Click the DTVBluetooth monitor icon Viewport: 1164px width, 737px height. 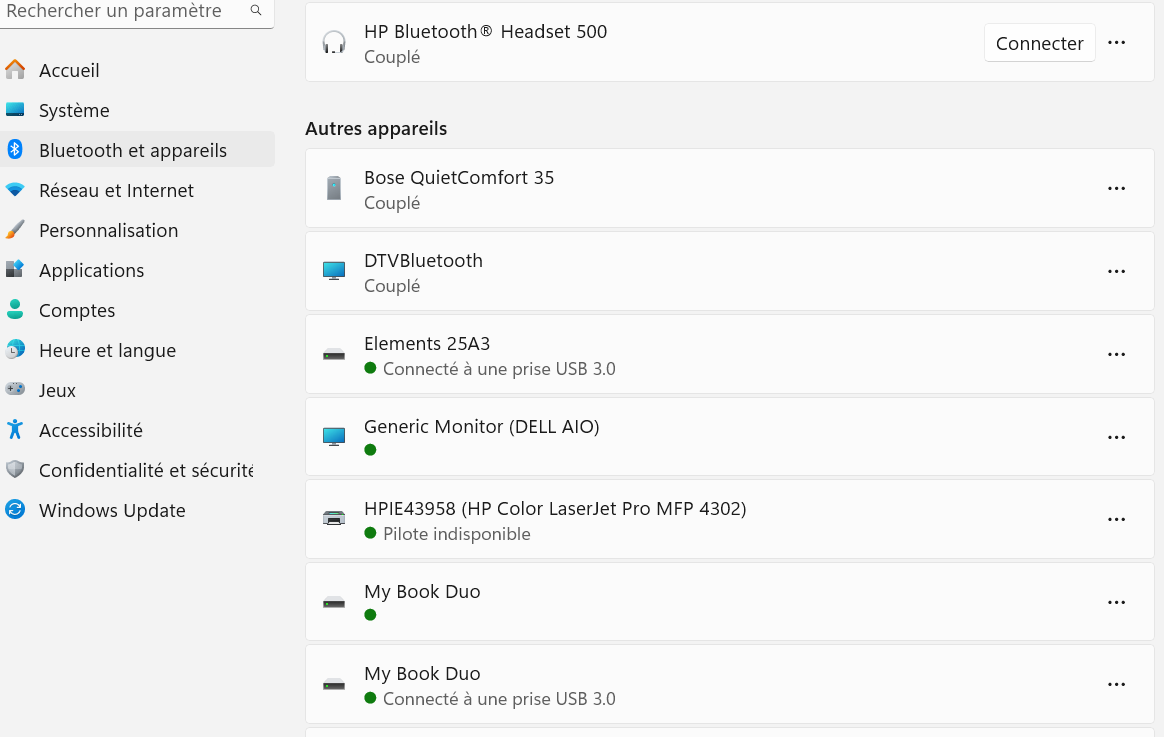pos(334,271)
